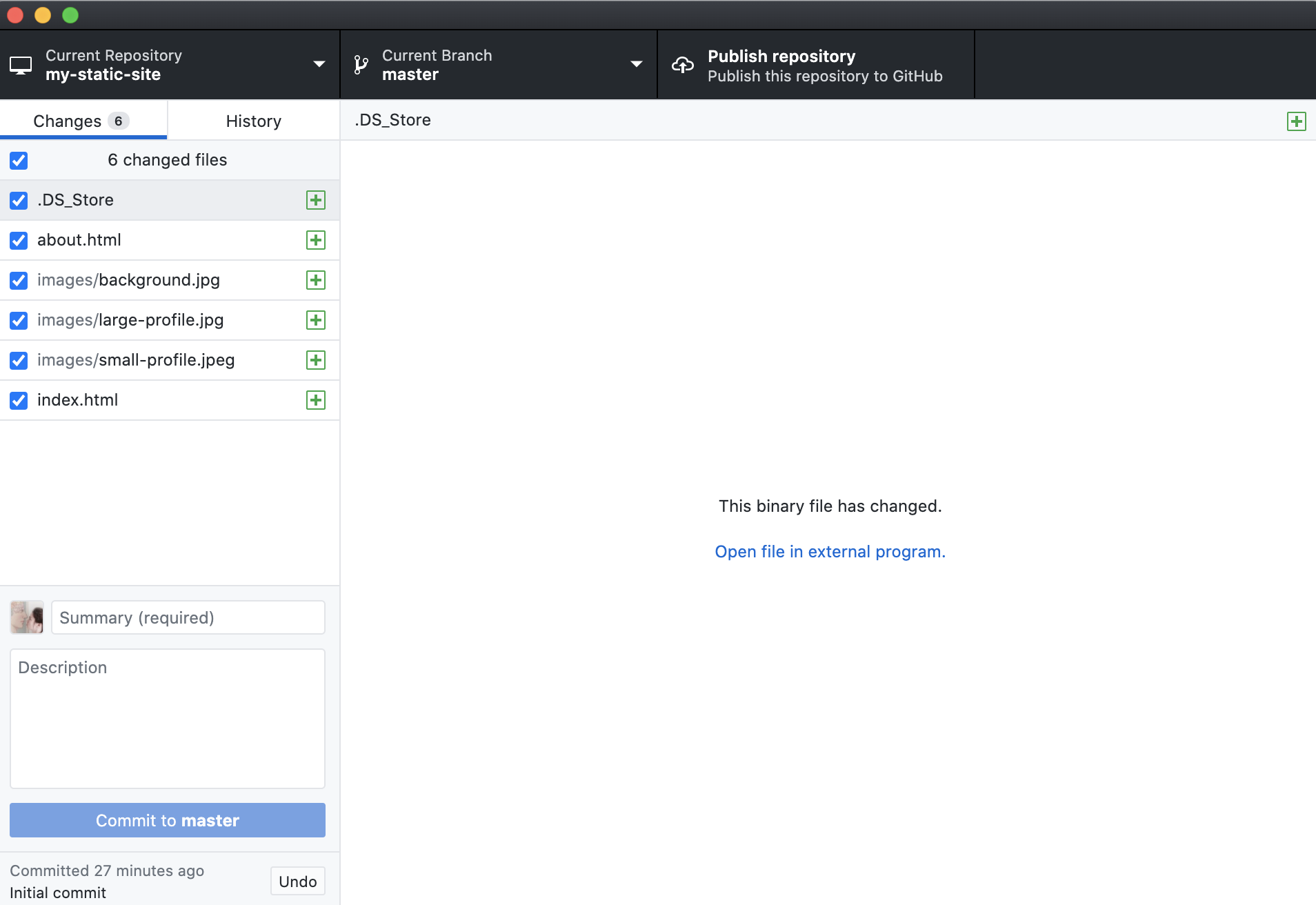Click the green plus icon beside index.html

tap(315, 400)
